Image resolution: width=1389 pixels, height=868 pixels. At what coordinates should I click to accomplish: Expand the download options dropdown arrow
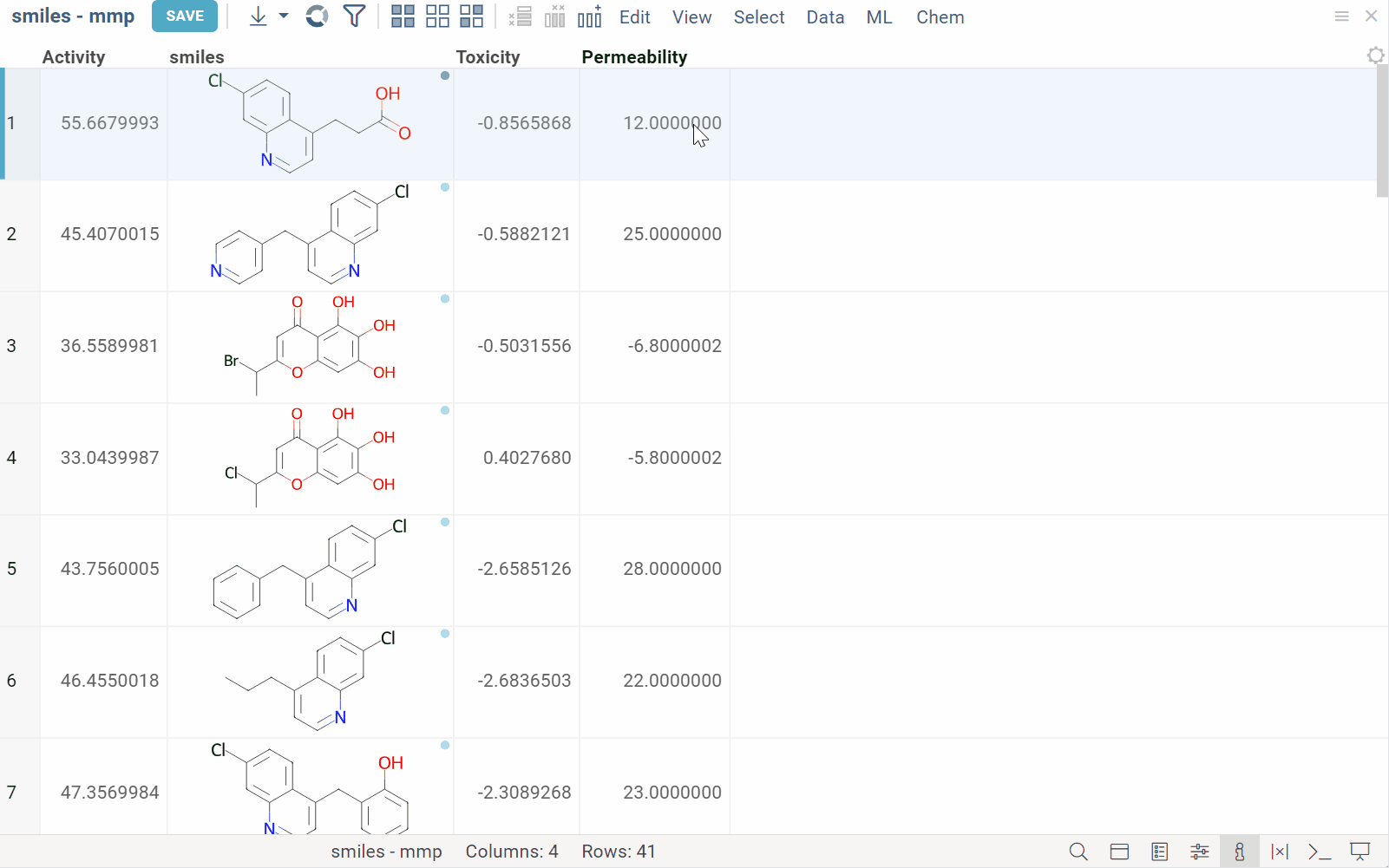pos(284,16)
